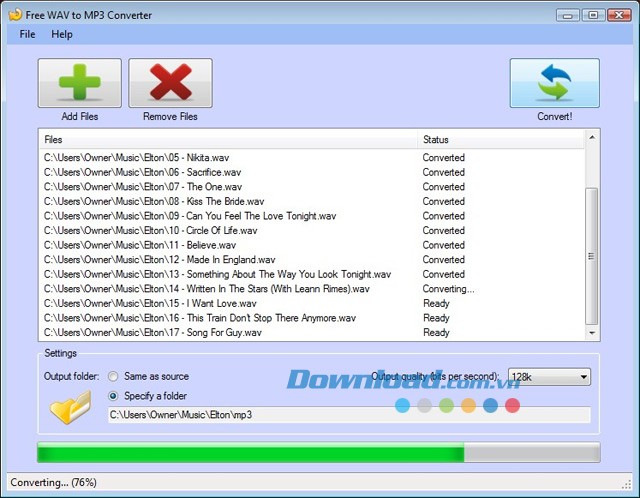This screenshot has height=498, width=640.
Task: Click the window resize grip in status bar
Action: point(626,485)
